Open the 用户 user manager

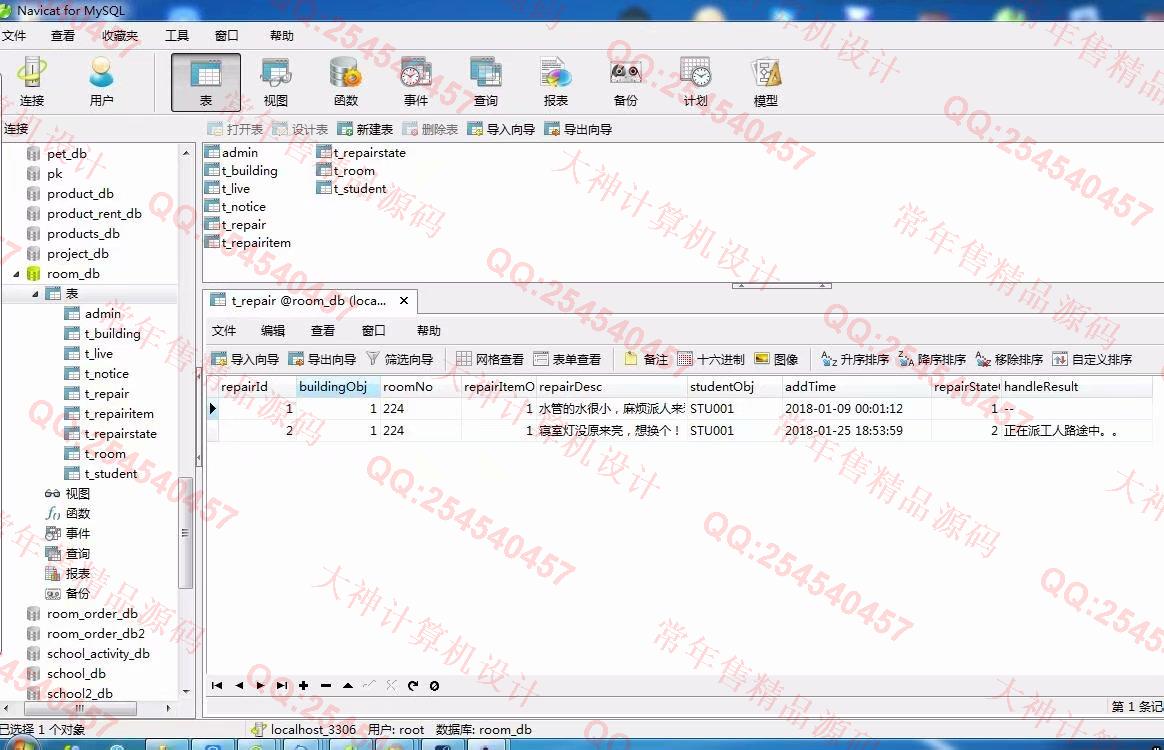coord(102,82)
